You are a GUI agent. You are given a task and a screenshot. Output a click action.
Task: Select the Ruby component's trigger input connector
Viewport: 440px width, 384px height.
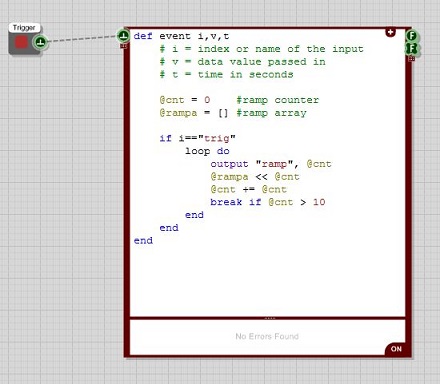[x=123, y=35]
